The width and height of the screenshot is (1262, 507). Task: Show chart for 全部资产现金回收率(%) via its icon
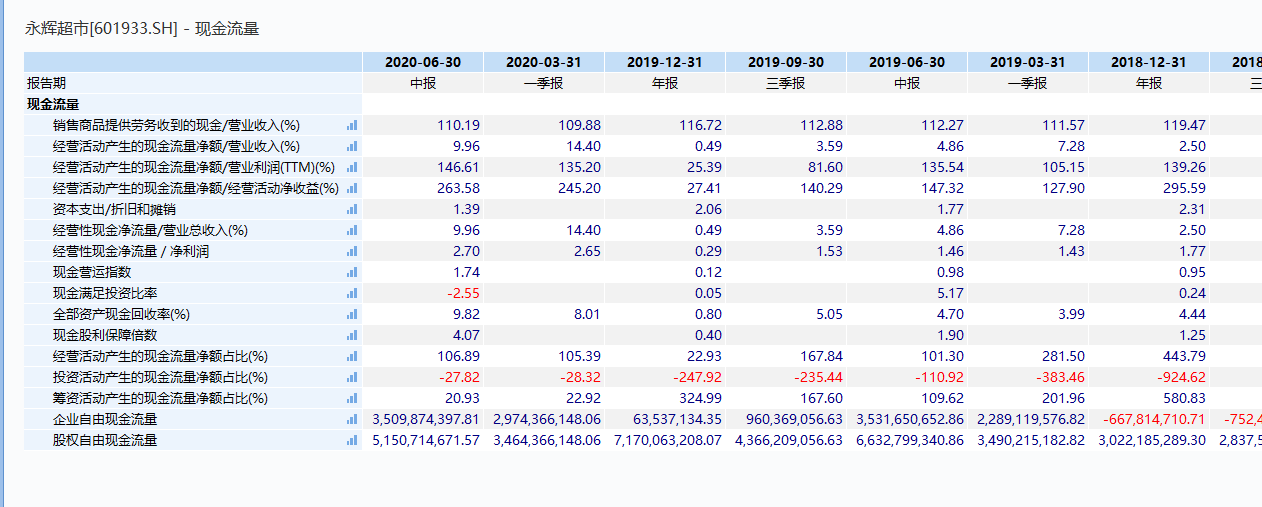pyautogui.click(x=352, y=314)
